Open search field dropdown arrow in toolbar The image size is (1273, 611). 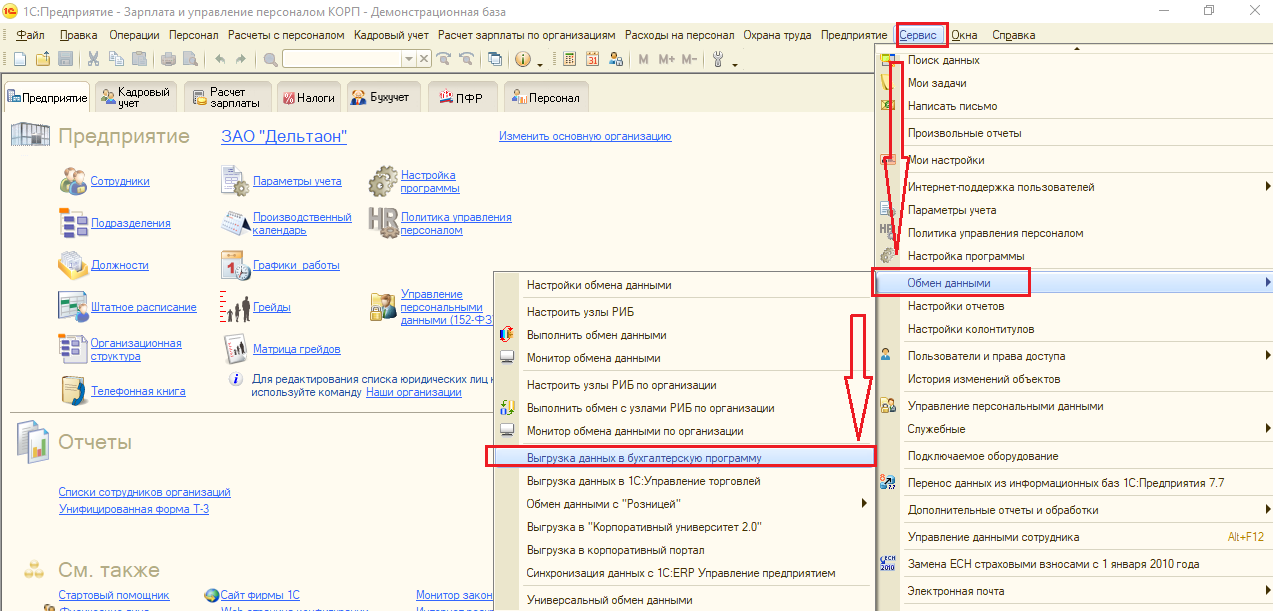409,59
